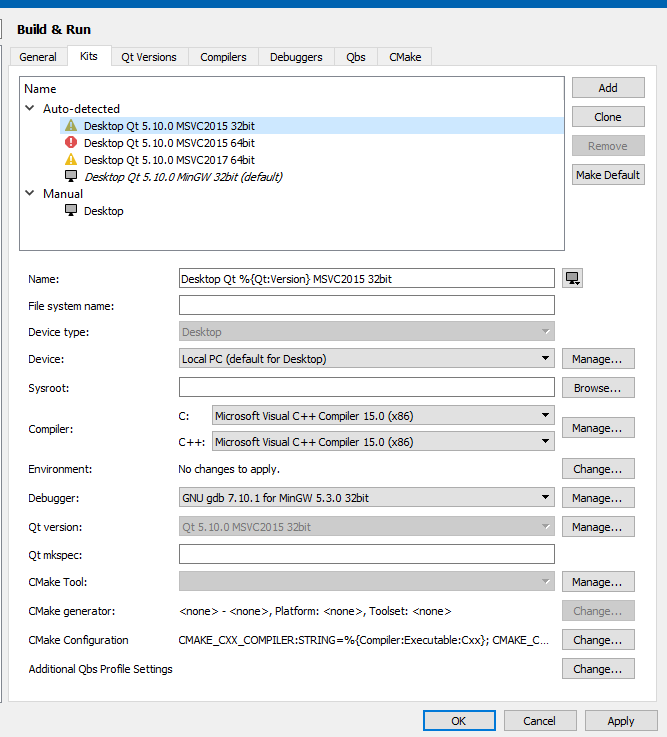This screenshot has height=737, width=667.
Task: Click monitor icon of manual Desktop kit
Action: pyautogui.click(x=71, y=210)
